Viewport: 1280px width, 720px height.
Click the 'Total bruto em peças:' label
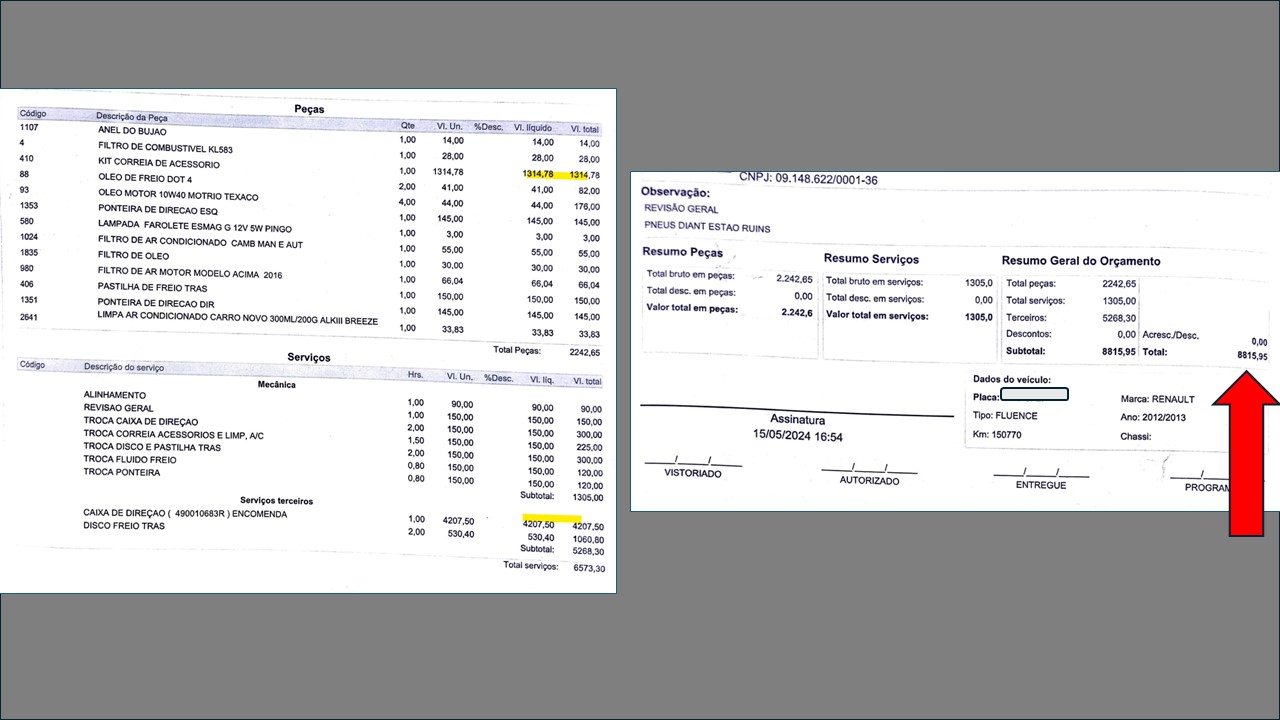coord(691,274)
